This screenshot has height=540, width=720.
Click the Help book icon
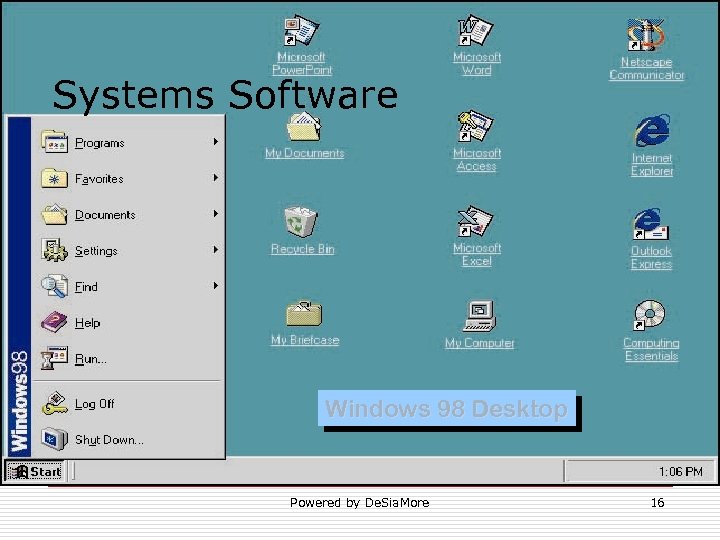(54, 322)
